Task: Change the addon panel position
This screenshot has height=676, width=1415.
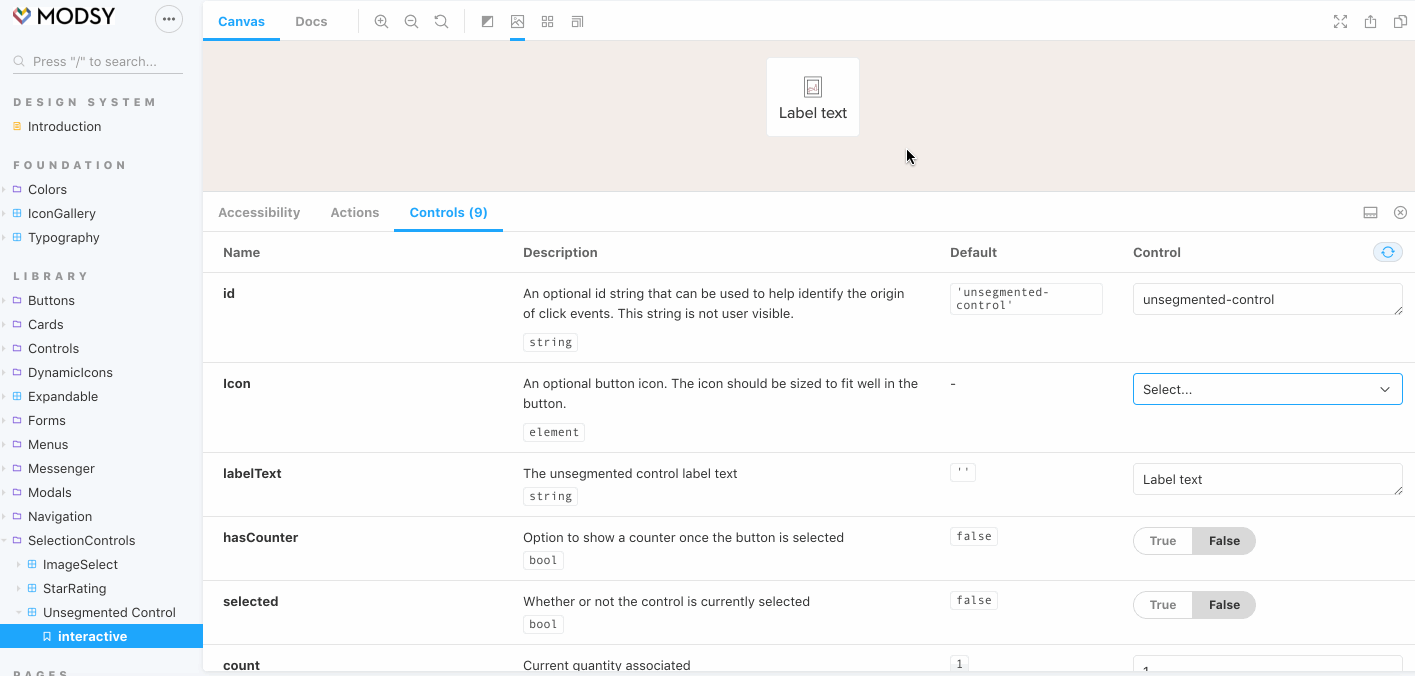Action: pyautogui.click(x=1370, y=212)
